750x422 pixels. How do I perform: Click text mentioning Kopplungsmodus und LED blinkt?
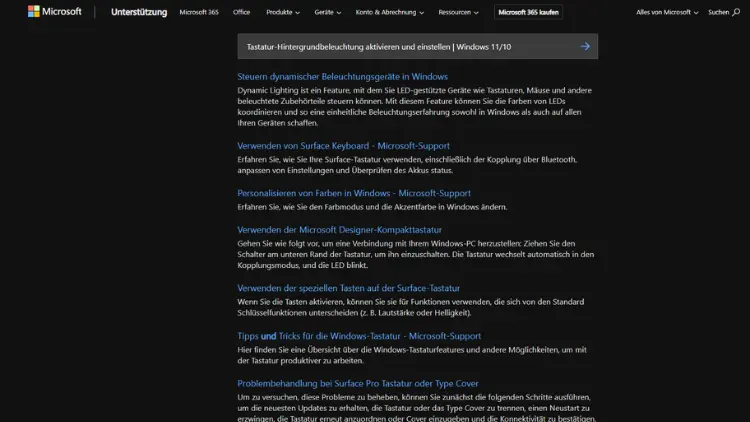point(416,254)
